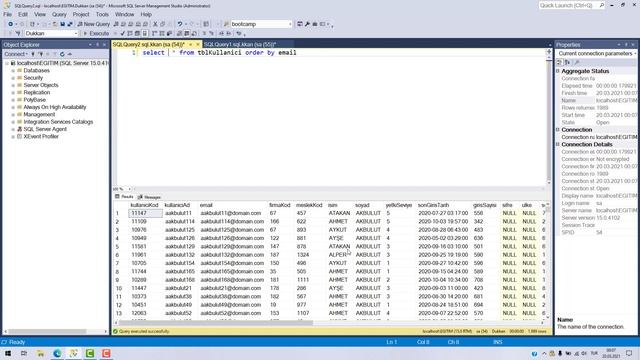
Task: Click the Save file toolbar icon
Action: pyautogui.click(x=62, y=24)
